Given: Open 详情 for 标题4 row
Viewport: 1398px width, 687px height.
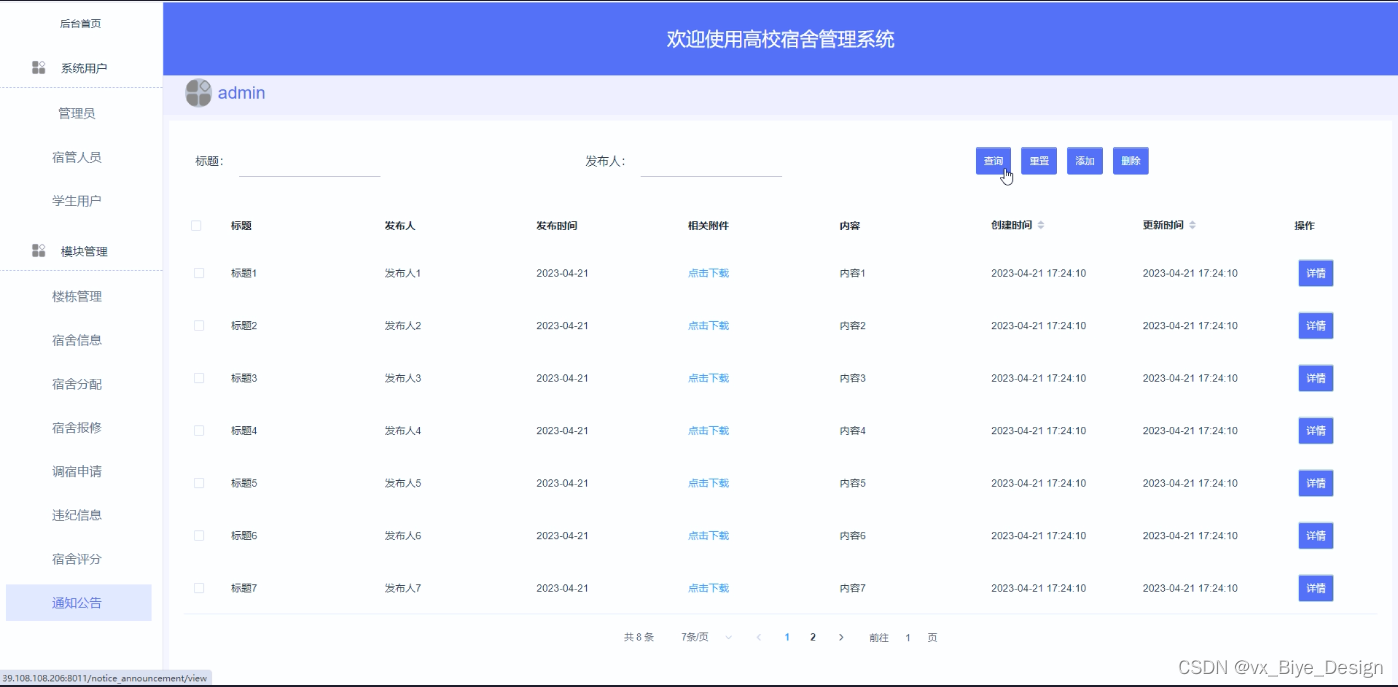Looking at the screenshot, I should (x=1316, y=431).
